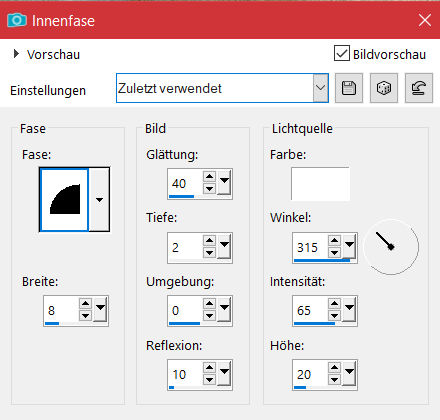
Task: Expand the Vorschau disclosure triangle
Action: click(16, 54)
